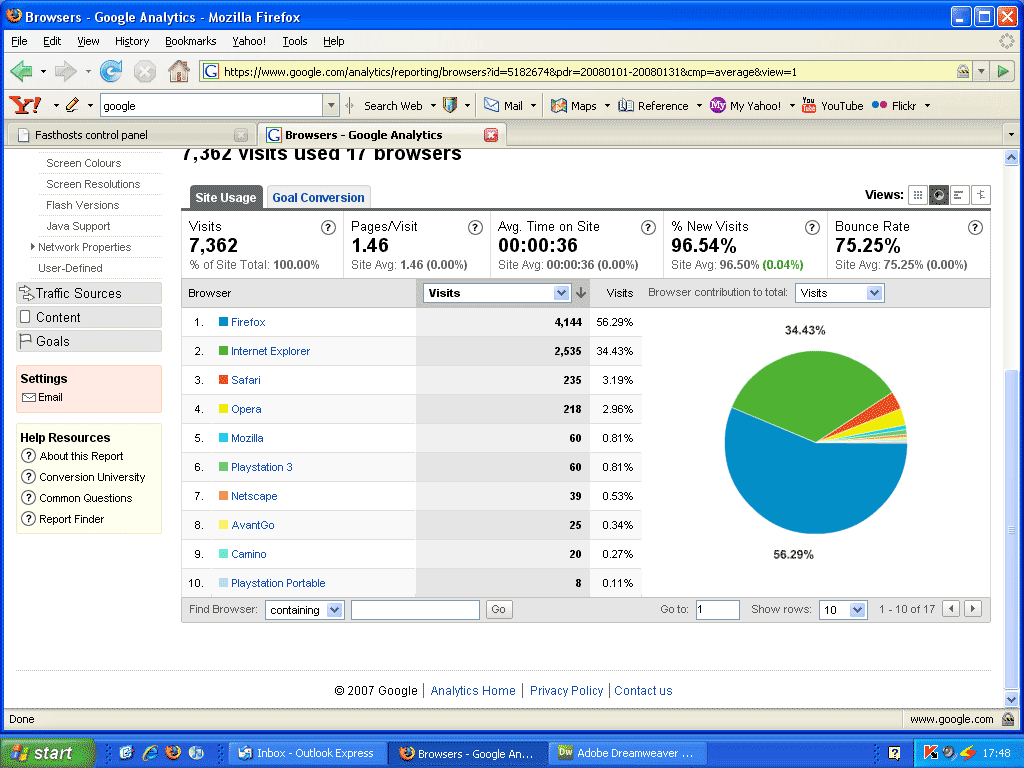
Task: Switch to Adobe Dreamweaver taskbar button
Action: (627, 753)
